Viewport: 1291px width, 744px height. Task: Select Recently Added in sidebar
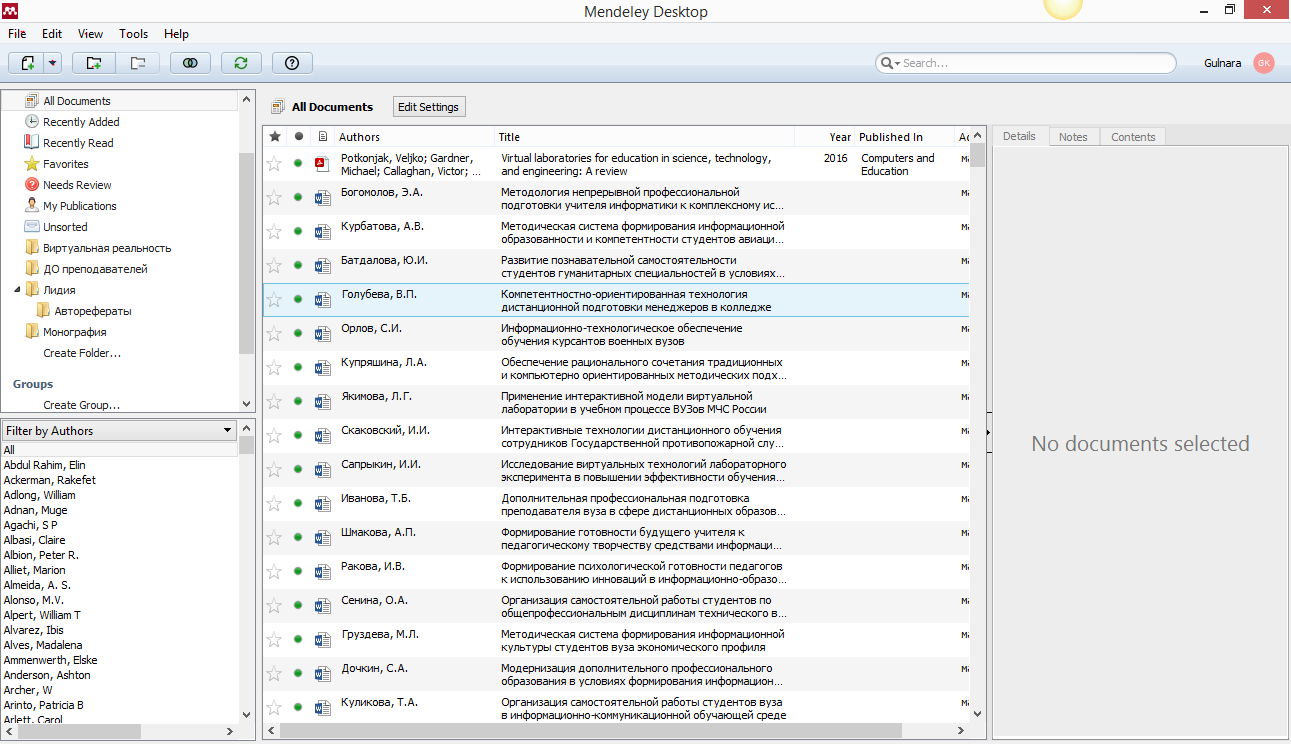tap(81, 122)
